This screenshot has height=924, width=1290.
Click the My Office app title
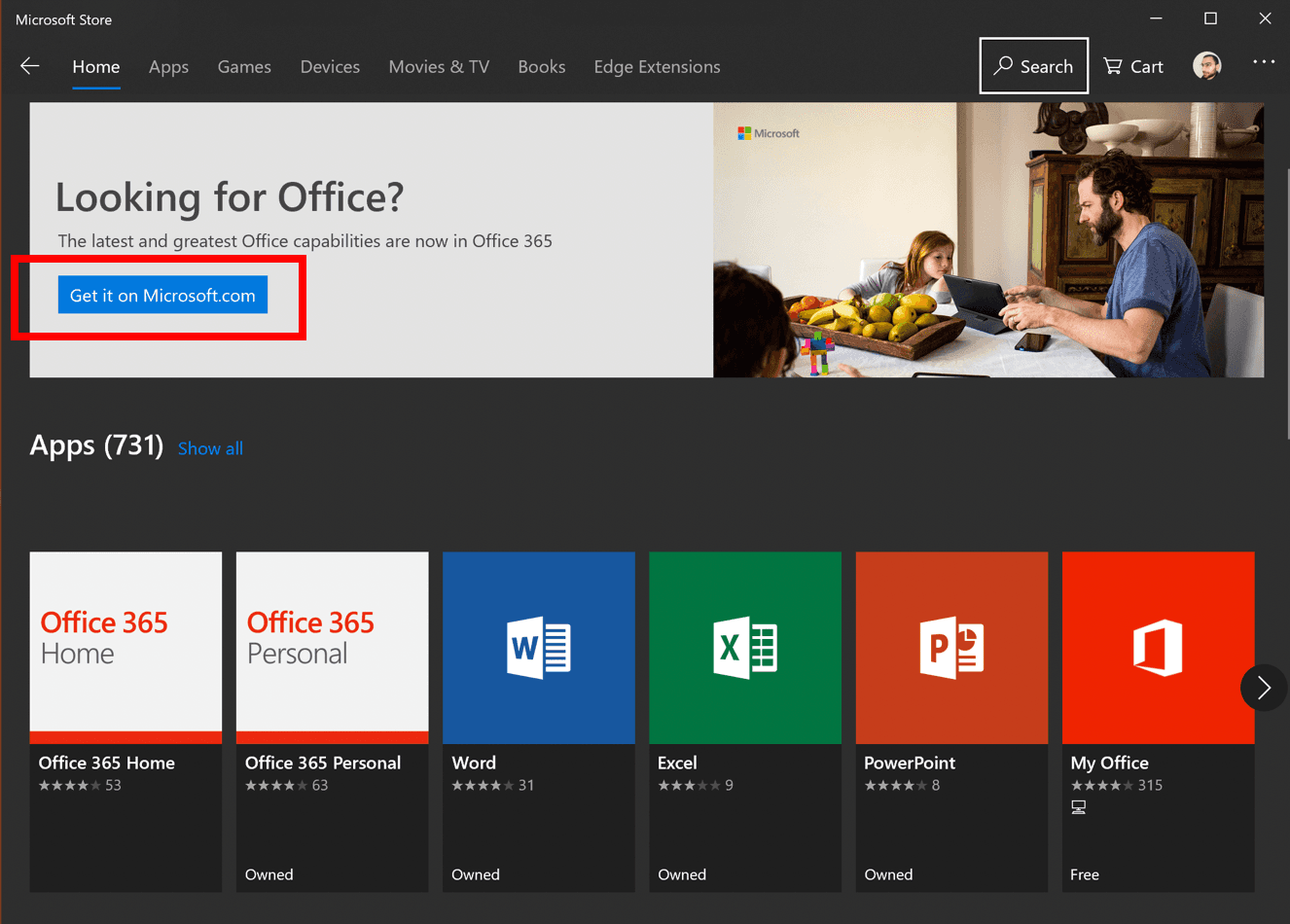point(1109,763)
